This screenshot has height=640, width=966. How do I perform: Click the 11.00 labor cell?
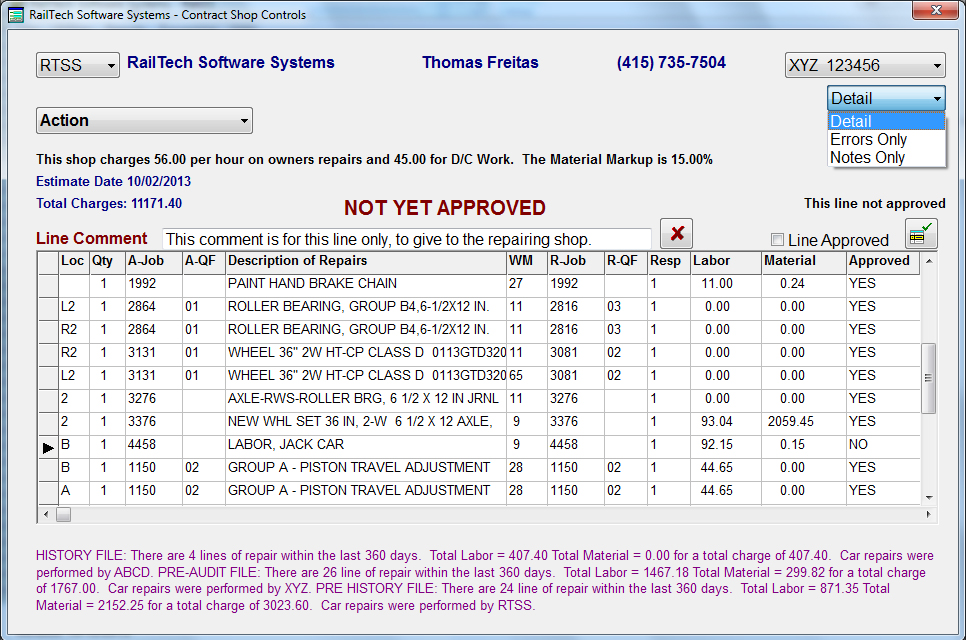coord(726,284)
